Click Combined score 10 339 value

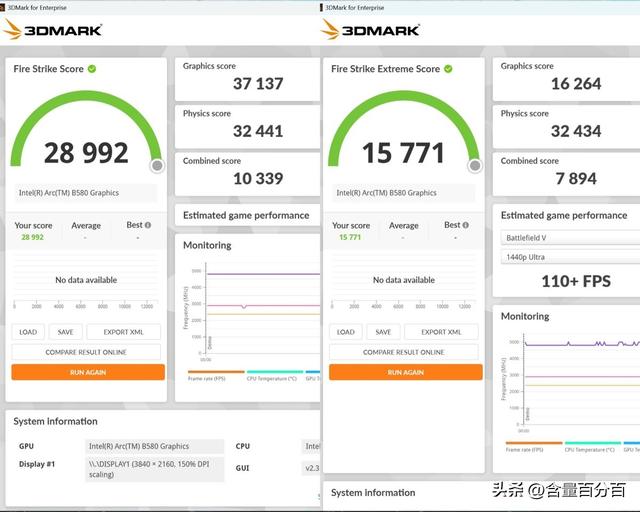(258, 178)
